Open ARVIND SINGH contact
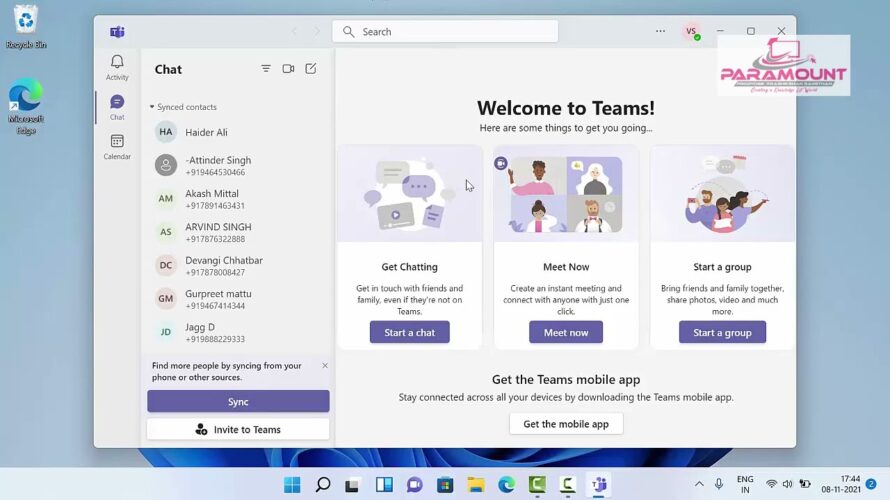Screen dimensions: 890x500 click(238, 232)
